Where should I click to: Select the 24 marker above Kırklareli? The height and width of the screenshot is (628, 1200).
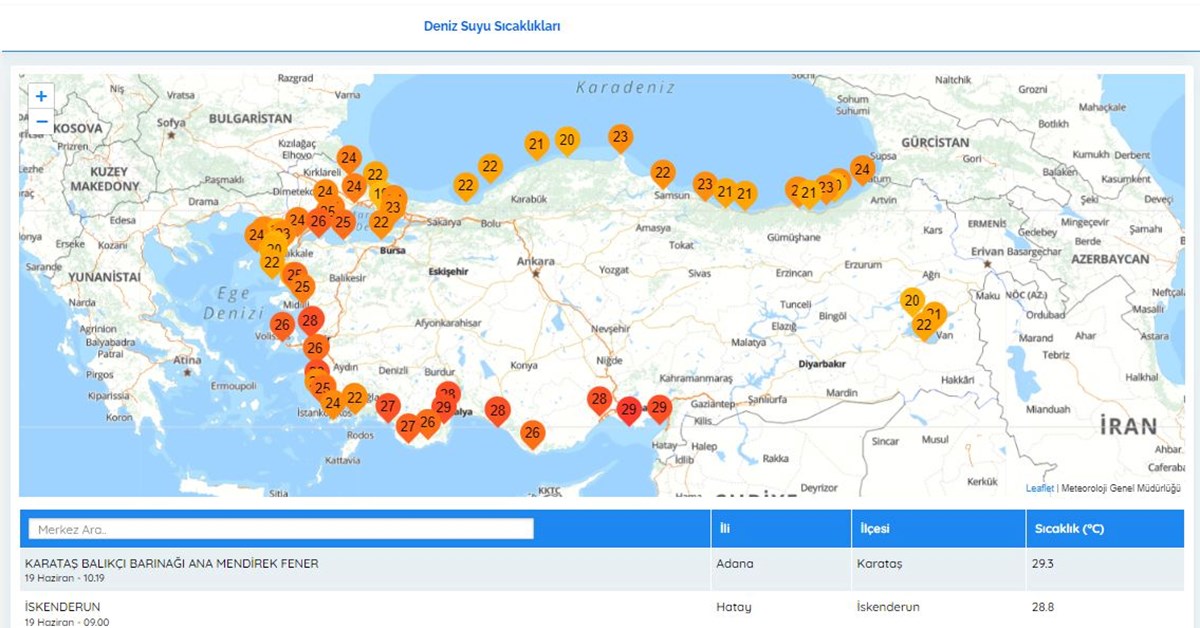coord(348,159)
